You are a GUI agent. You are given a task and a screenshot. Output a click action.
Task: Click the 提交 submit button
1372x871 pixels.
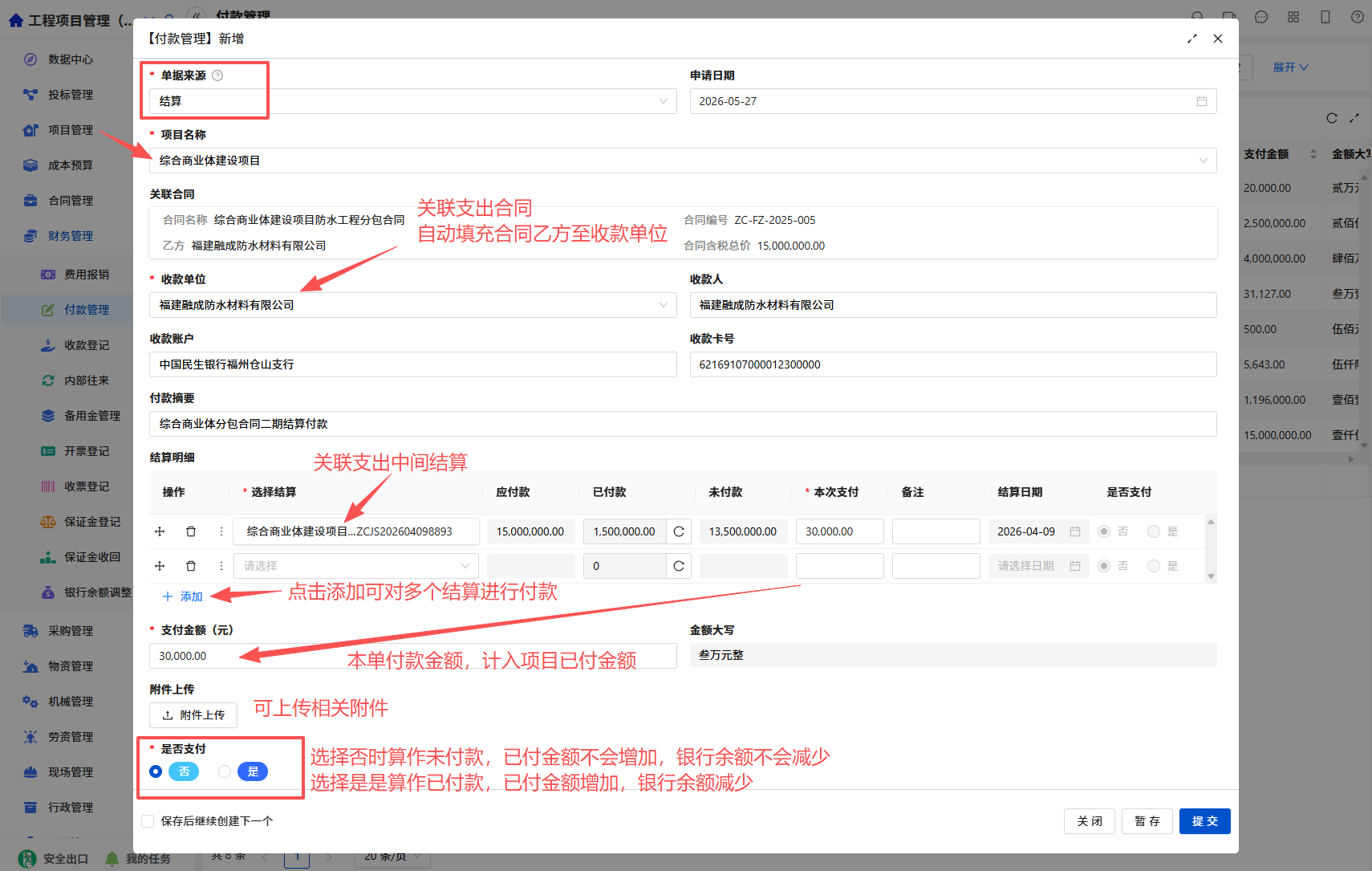[1204, 821]
